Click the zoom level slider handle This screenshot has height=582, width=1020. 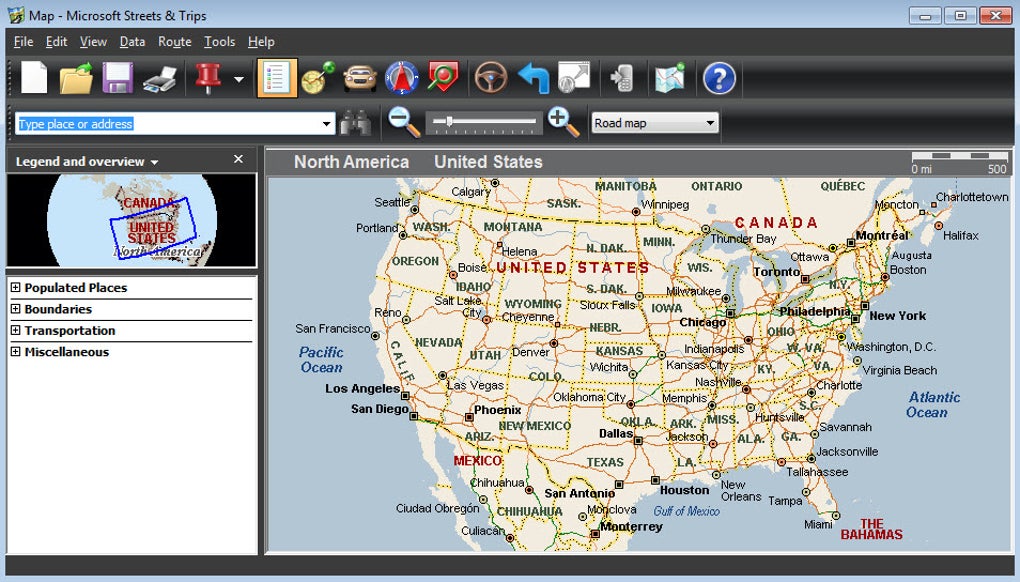click(x=450, y=122)
